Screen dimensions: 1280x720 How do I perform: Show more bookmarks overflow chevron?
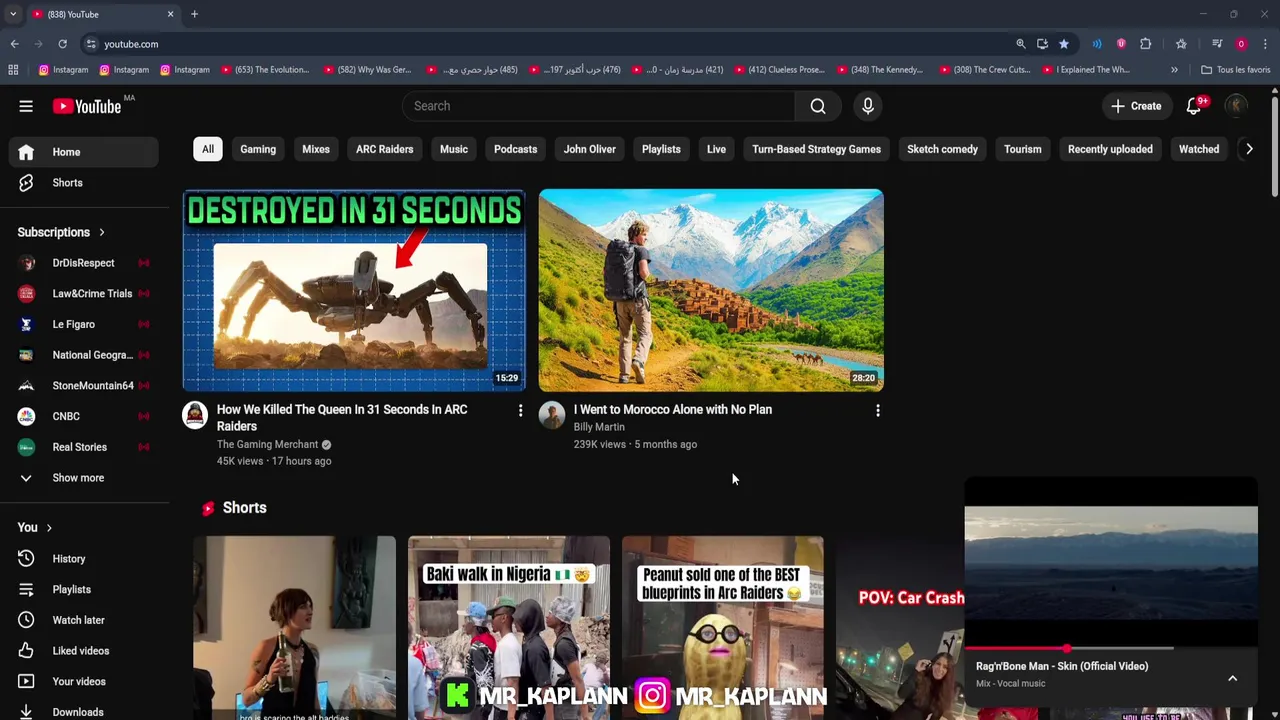(x=1174, y=70)
